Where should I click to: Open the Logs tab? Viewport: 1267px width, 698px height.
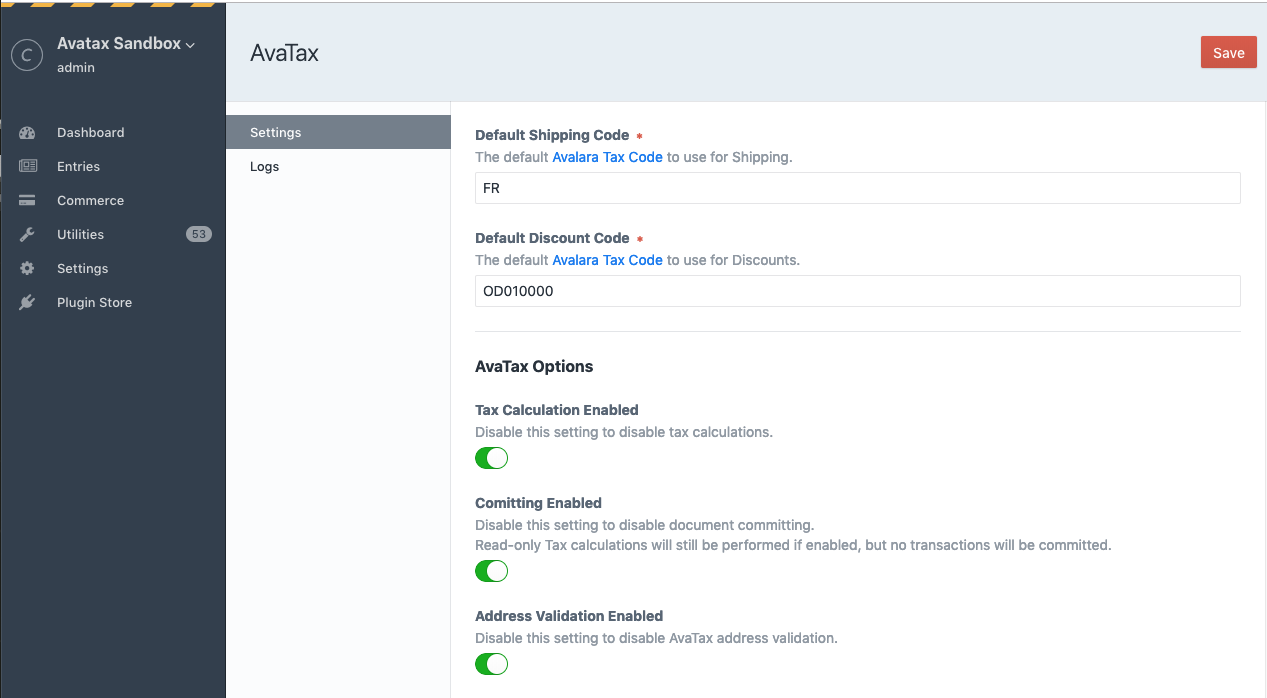265,167
